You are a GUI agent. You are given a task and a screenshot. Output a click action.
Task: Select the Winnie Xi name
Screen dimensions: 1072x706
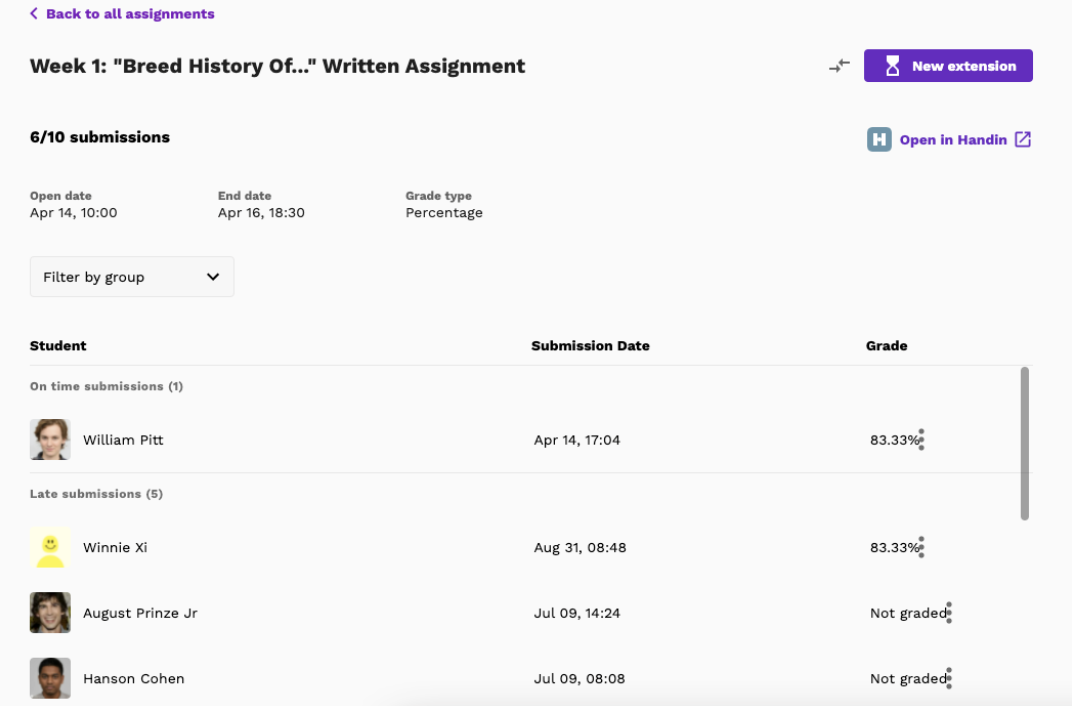[115, 547]
